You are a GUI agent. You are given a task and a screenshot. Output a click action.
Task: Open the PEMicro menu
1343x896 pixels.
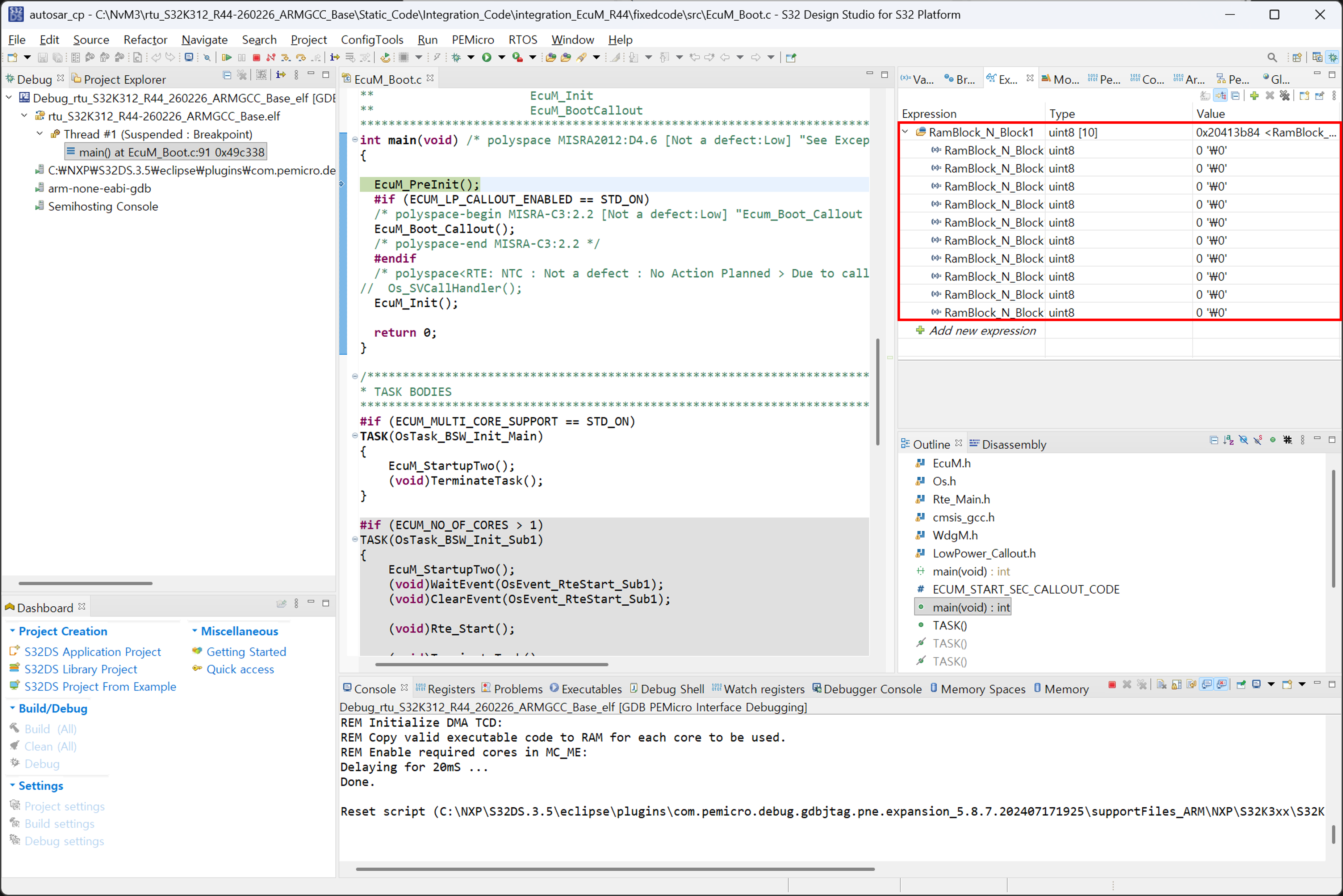click(473, 39)
